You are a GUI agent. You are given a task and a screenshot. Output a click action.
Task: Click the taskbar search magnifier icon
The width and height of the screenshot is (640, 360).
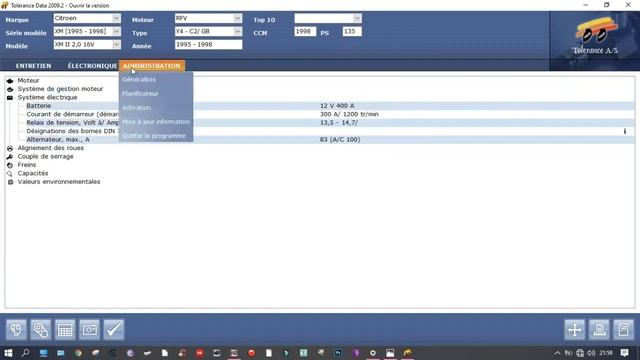25,353
